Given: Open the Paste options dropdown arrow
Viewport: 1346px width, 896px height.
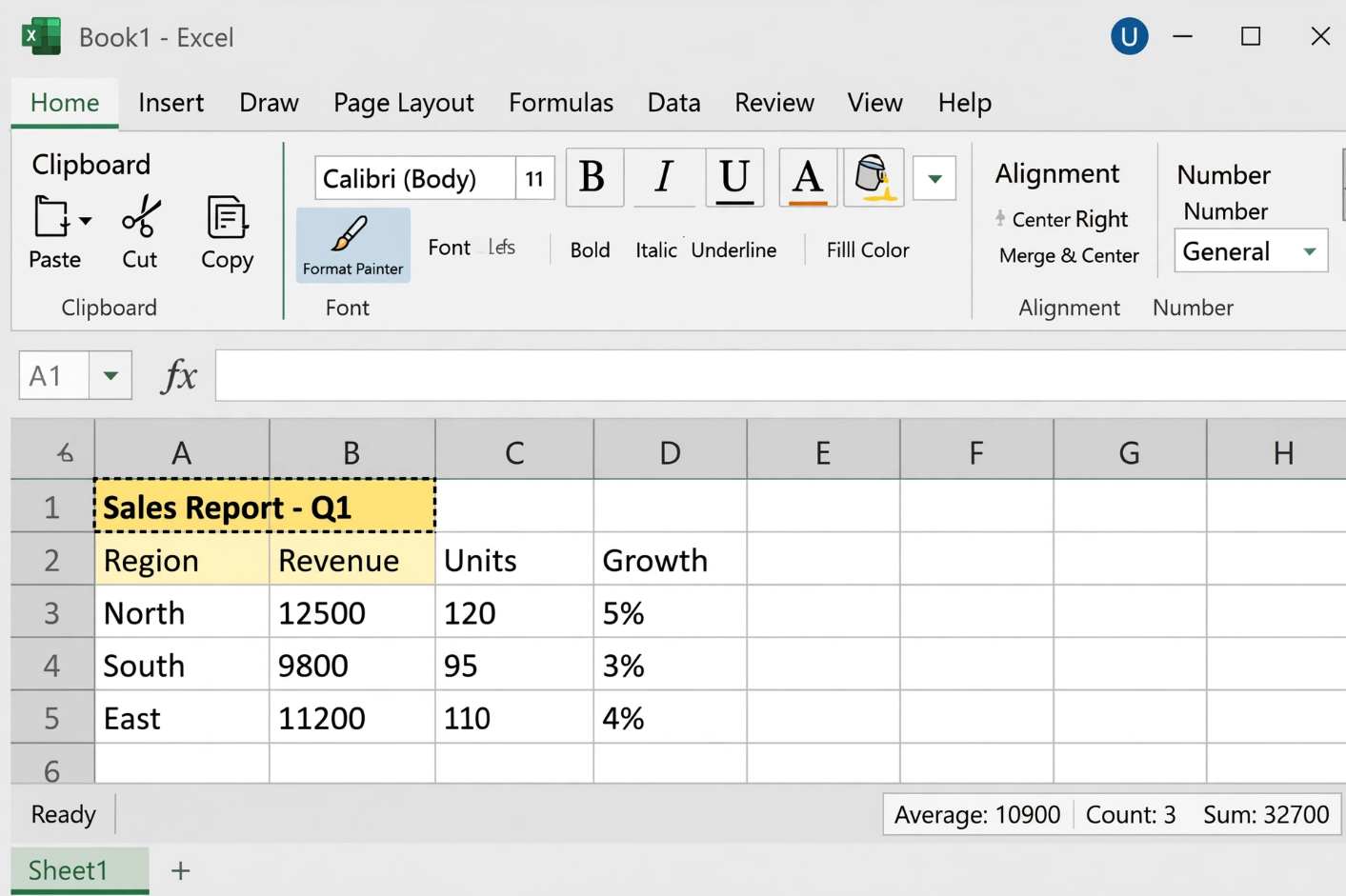Looking at the screenshot, I should pyautogui.click(x=86, y=221).
